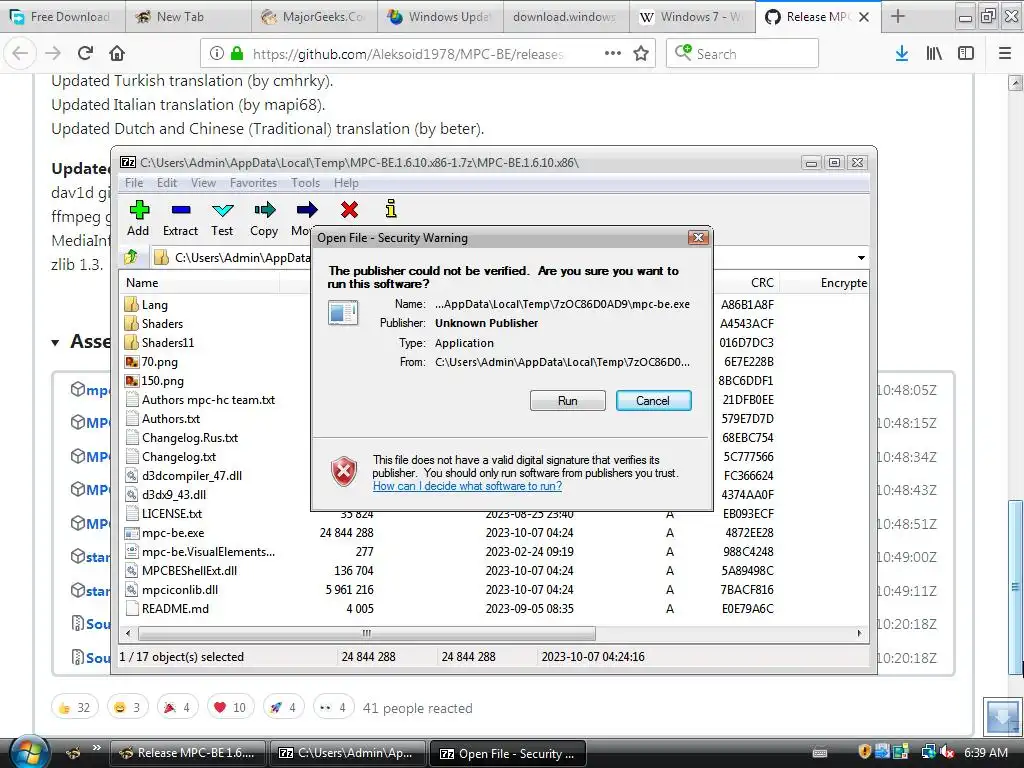Open Firefox library icon
This screenshot has width=1024, height=768.
click(934, 53)
